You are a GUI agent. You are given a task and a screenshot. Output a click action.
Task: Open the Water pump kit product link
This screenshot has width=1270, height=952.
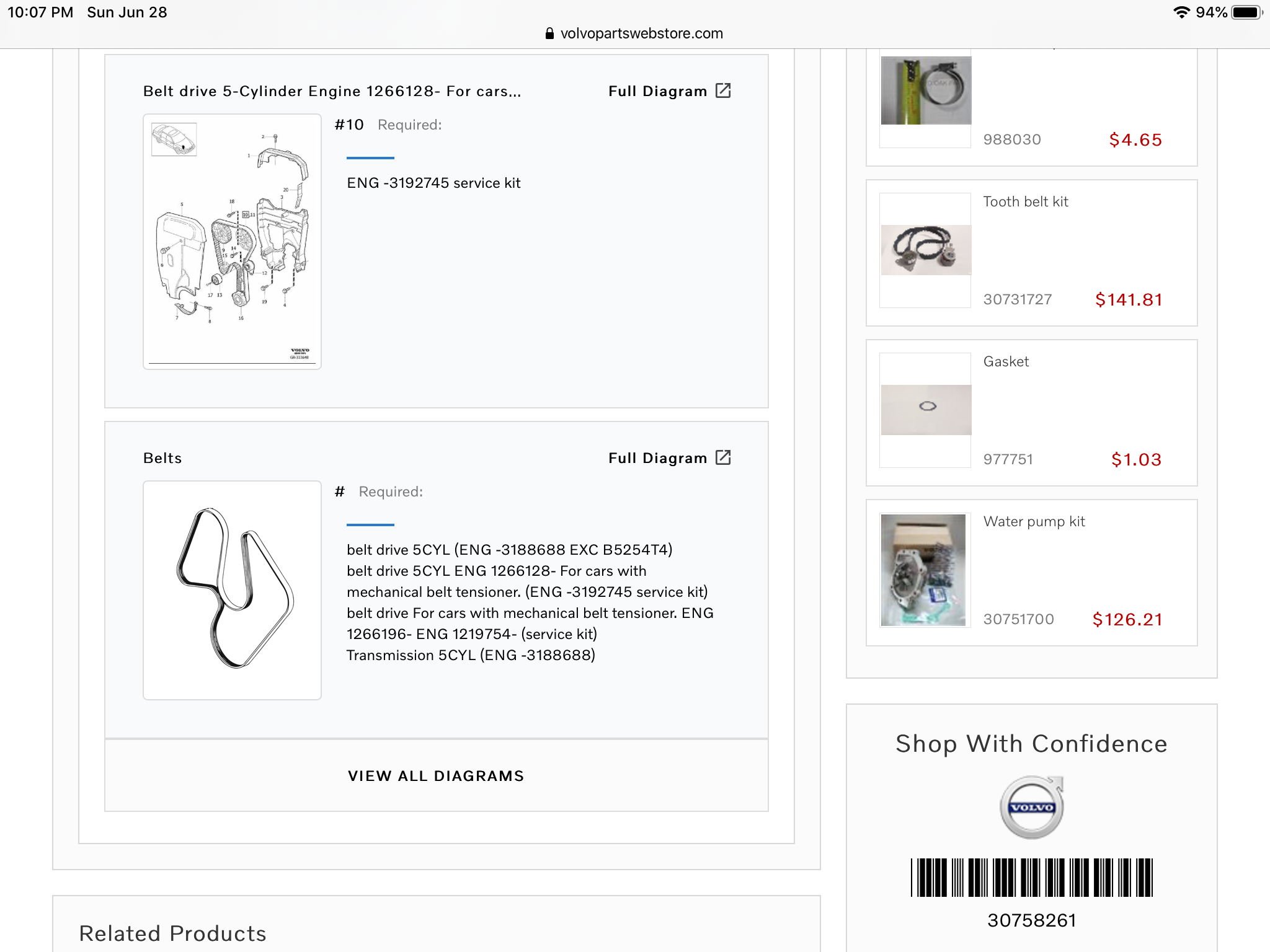point(1034,521)
